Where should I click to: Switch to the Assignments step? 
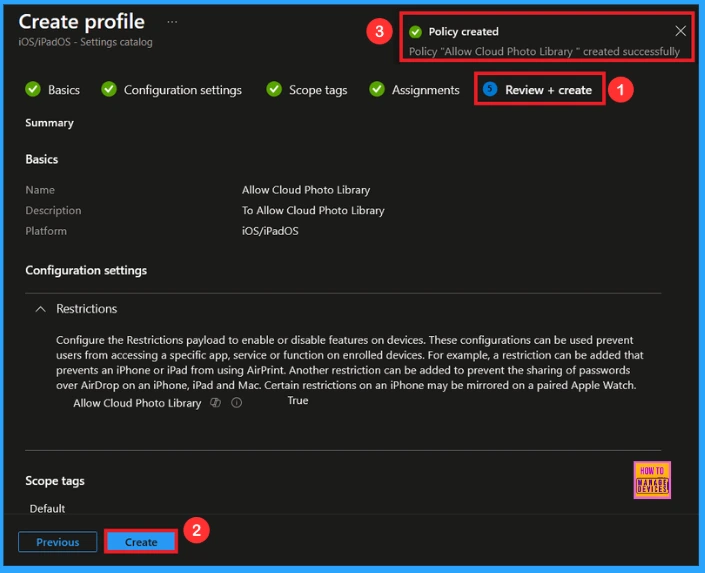tap(414, 90)
